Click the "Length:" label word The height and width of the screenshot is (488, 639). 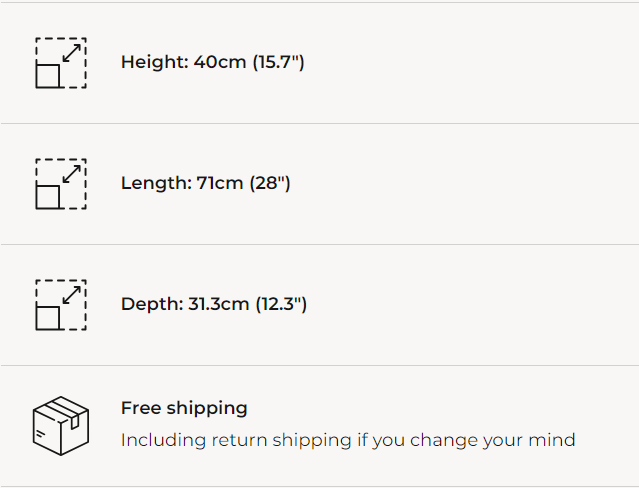click(156, 184)
